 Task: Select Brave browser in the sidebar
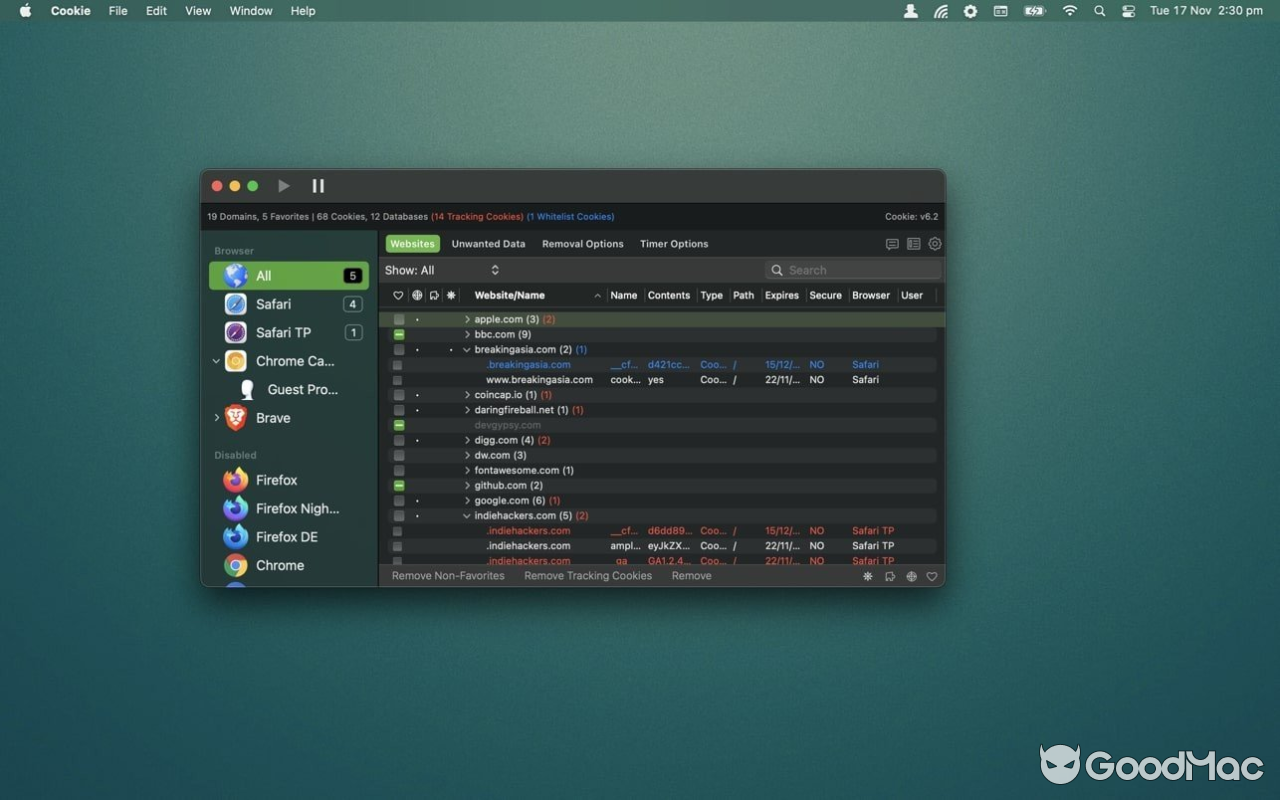(272, 418)
